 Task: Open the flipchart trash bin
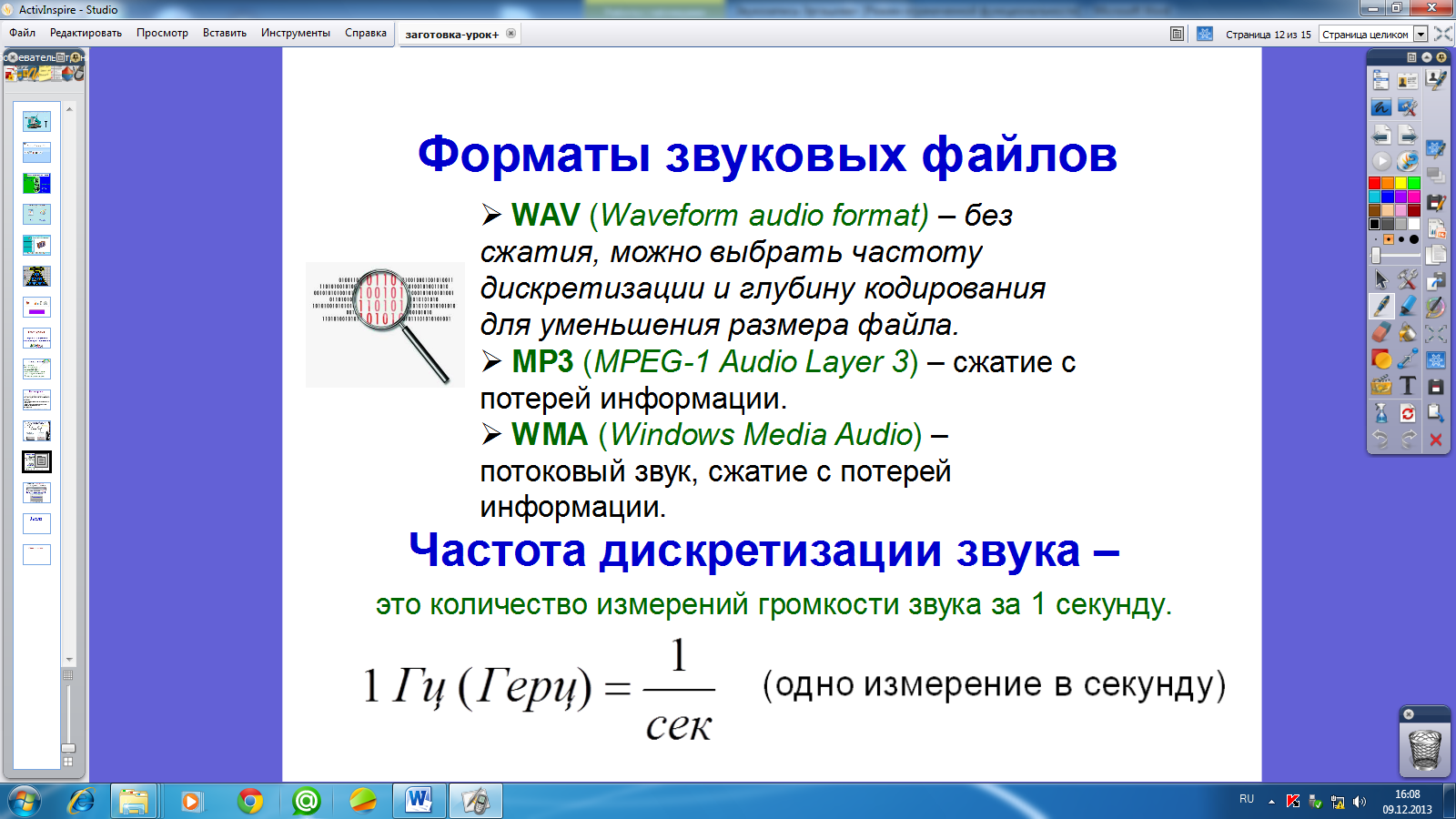pos(1425,750)
